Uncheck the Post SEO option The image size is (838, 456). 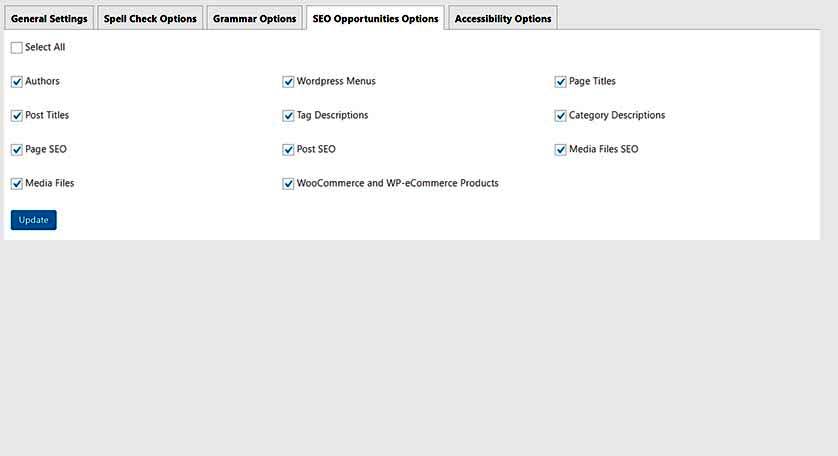click(x=288, y=150)
